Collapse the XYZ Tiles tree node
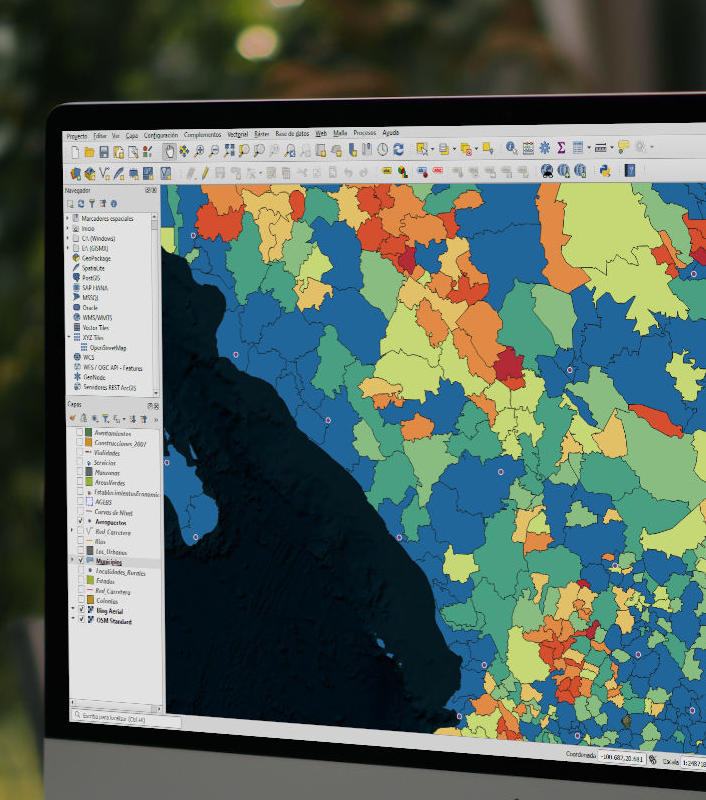706x800 pixels. pyautogui.click(x=68, y=337)
